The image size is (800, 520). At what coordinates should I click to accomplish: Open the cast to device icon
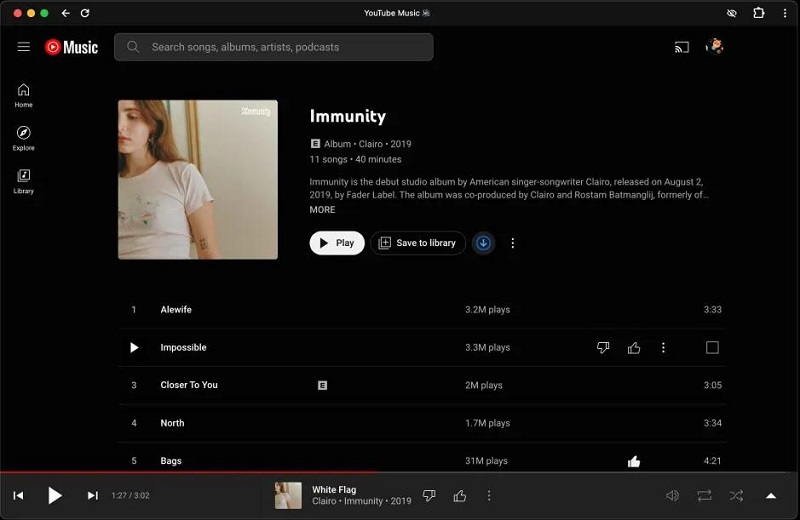click(682, 47)
